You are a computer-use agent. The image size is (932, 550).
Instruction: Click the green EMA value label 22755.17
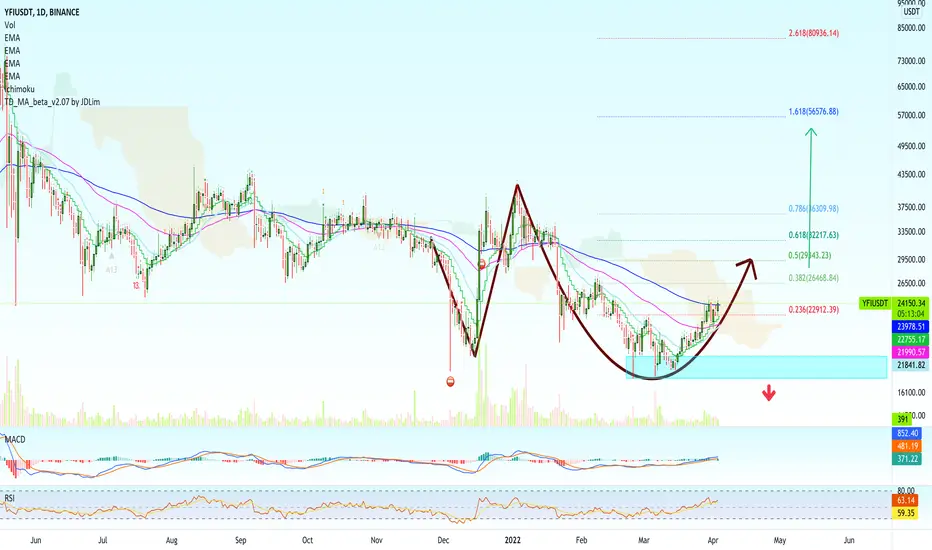(911, 340)
